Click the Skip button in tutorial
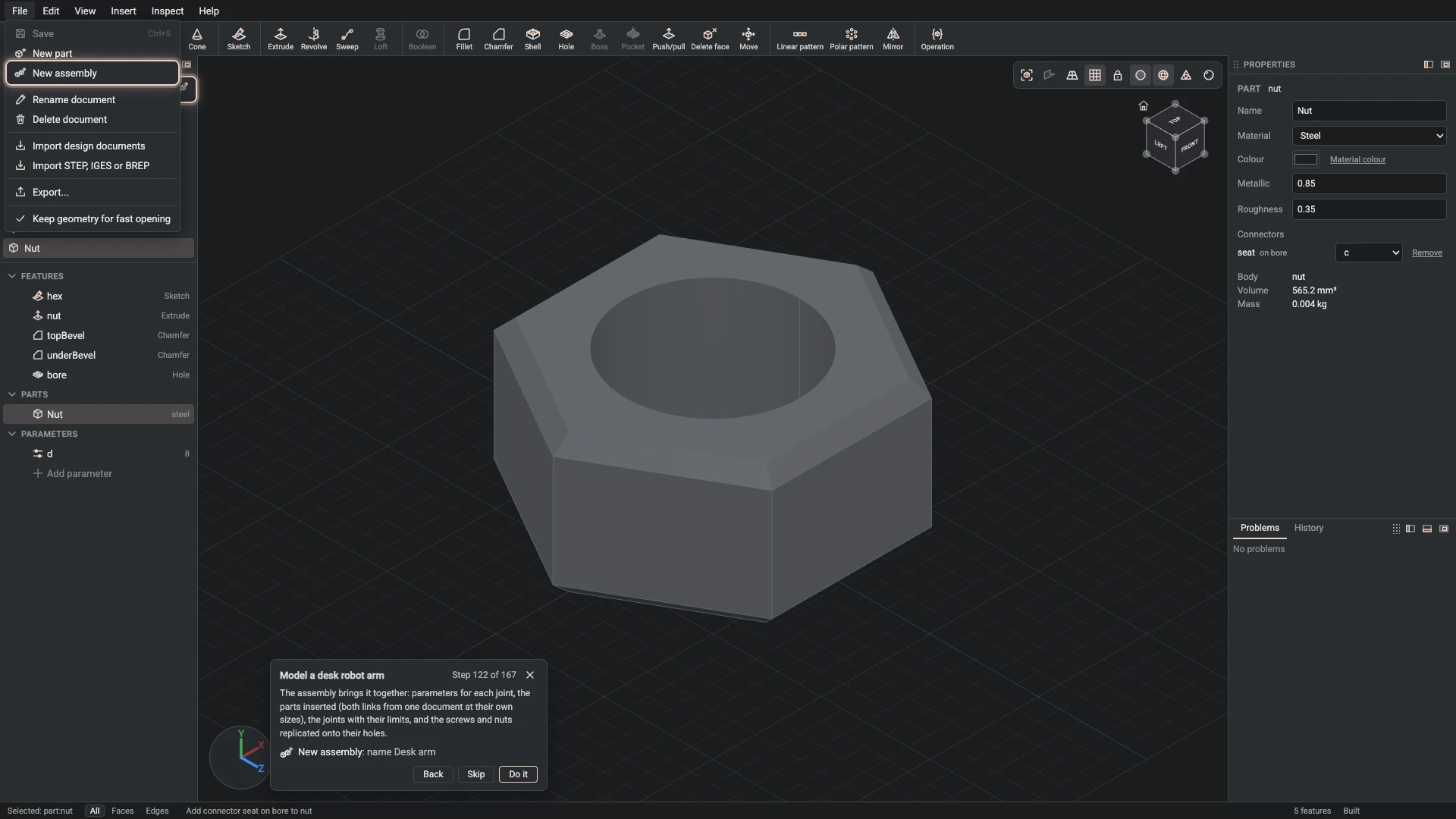The height and width of the screenshot is (819, 1456). (x=475, y=774)
